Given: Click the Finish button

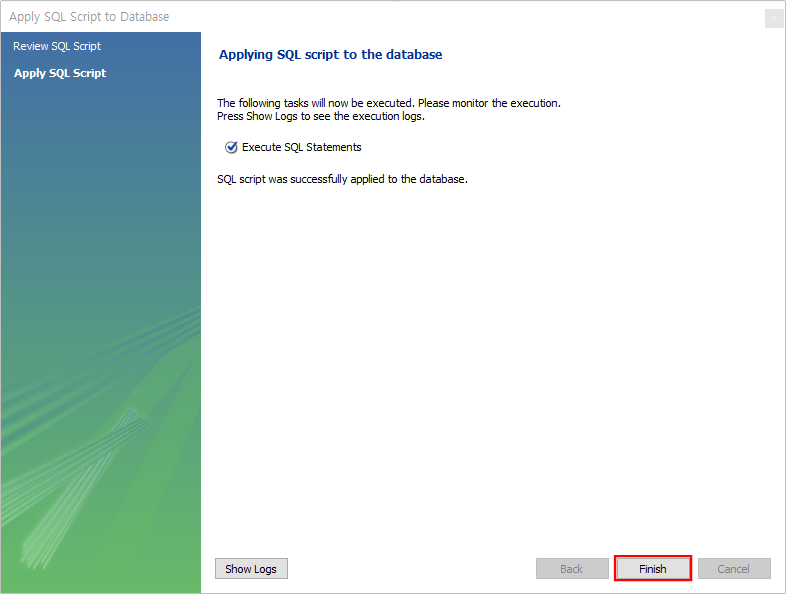Looking at the screenshot, I should point(653,568).
